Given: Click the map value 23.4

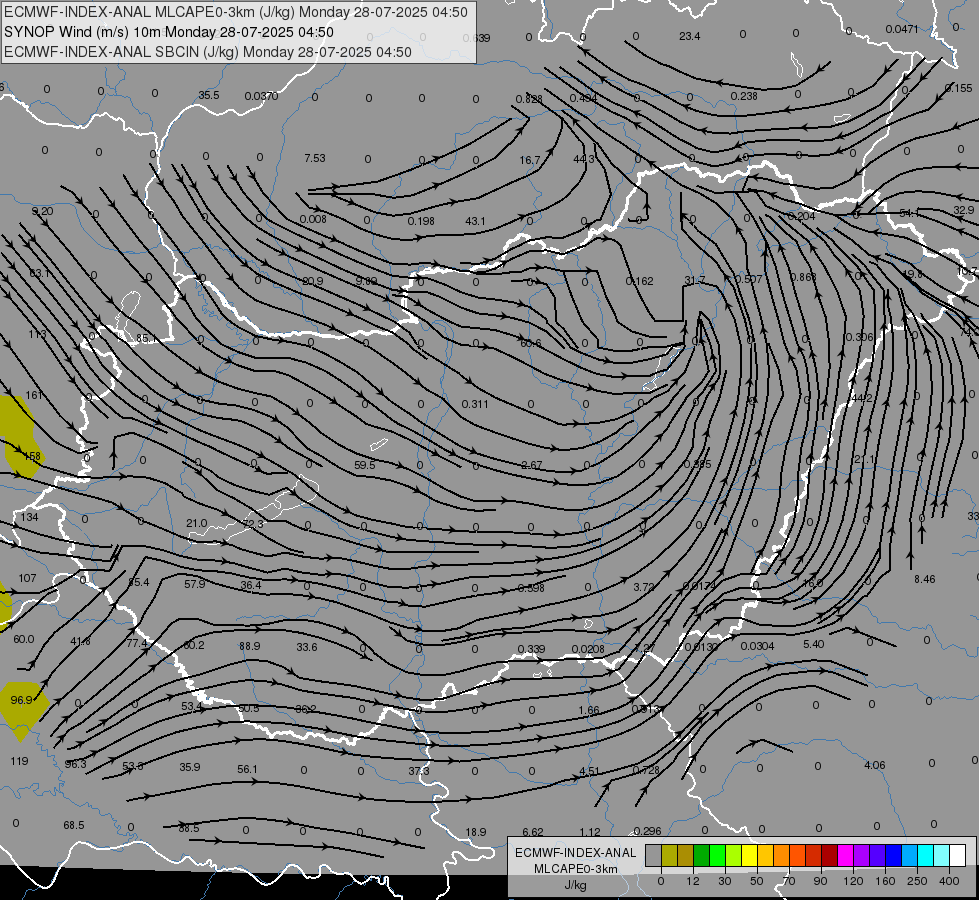Looking at the screenshot, I should (689, 36).
